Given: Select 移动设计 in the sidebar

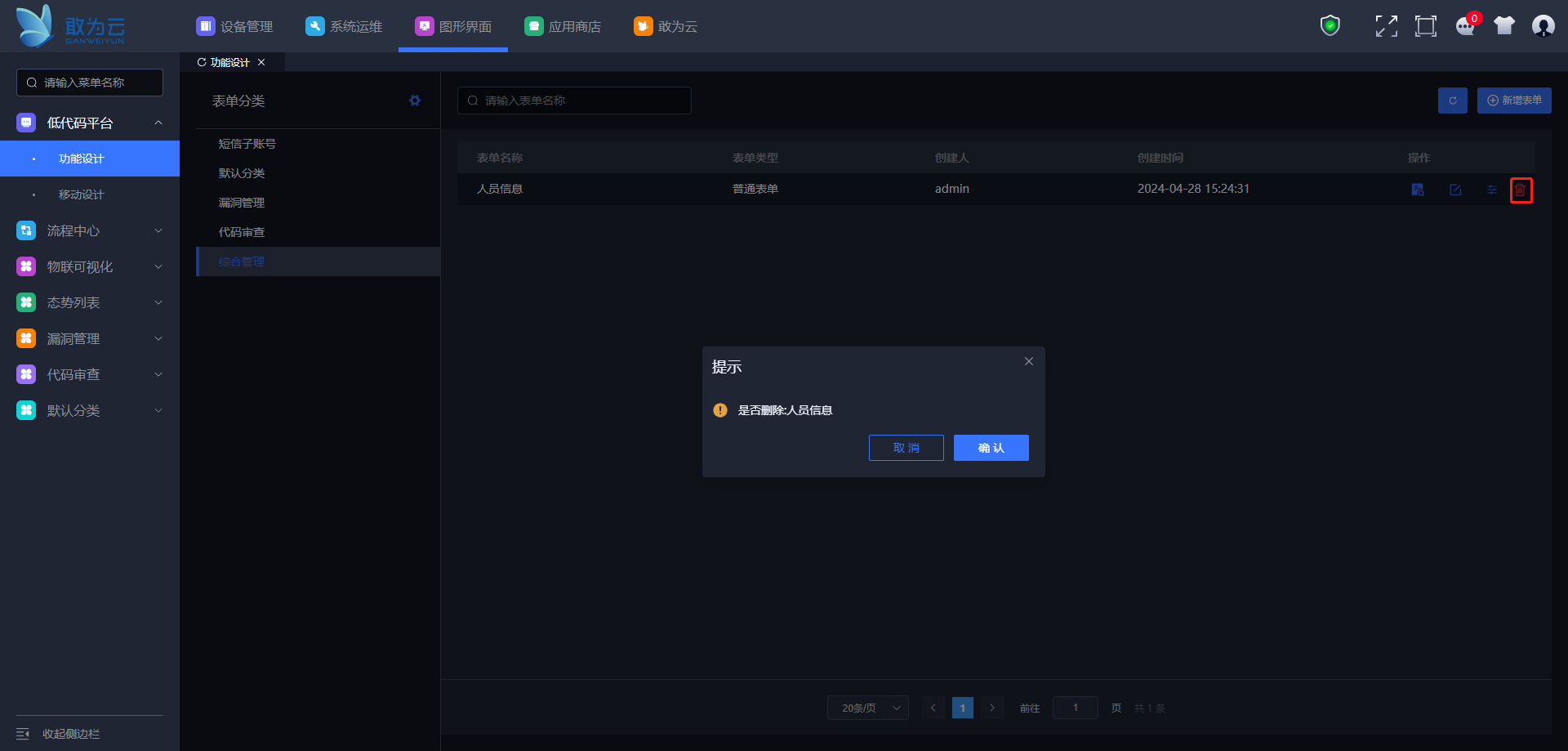Looking at the screenshot, I should (81, 194).
